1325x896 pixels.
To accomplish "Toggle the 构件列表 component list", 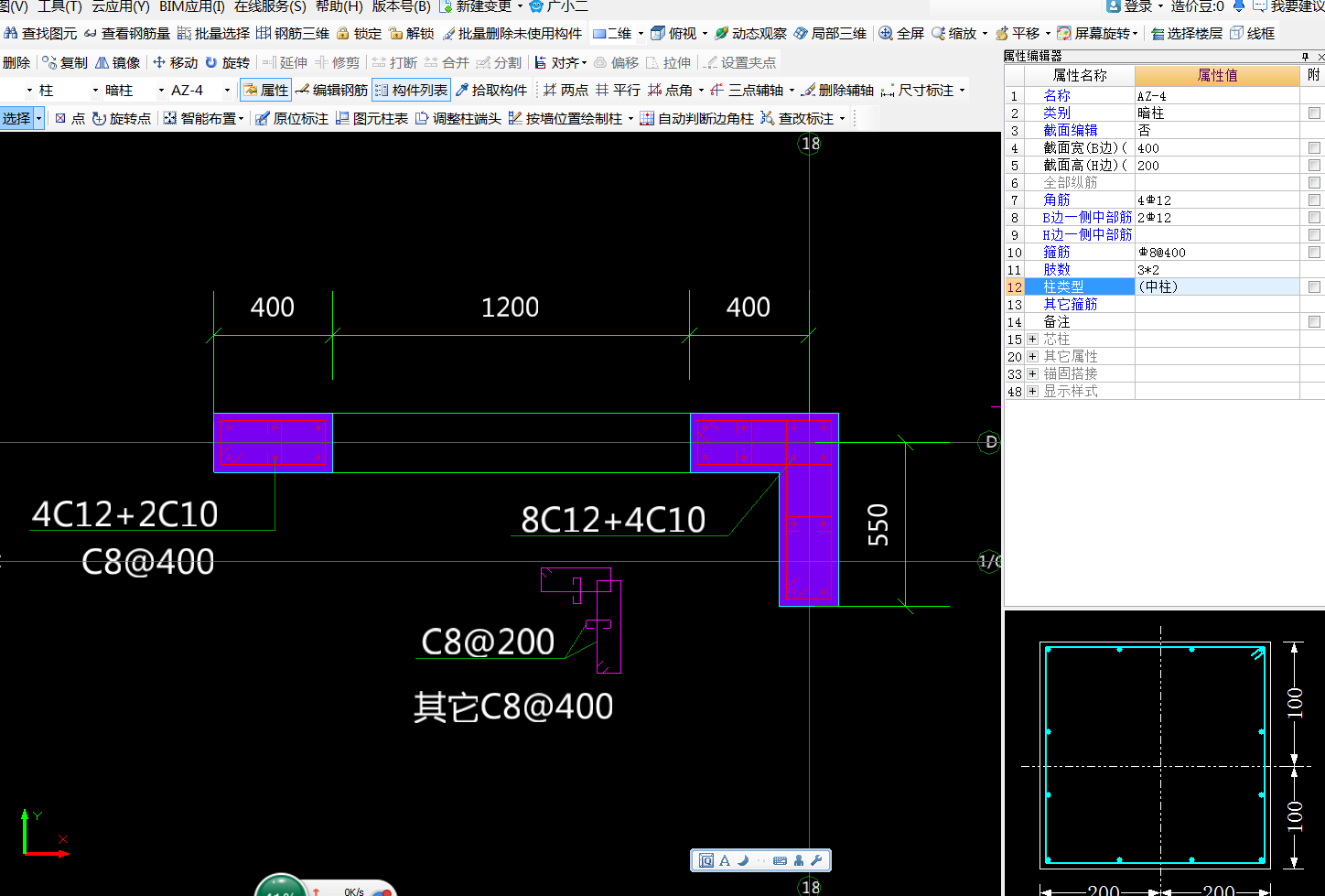I will (411, 90).
